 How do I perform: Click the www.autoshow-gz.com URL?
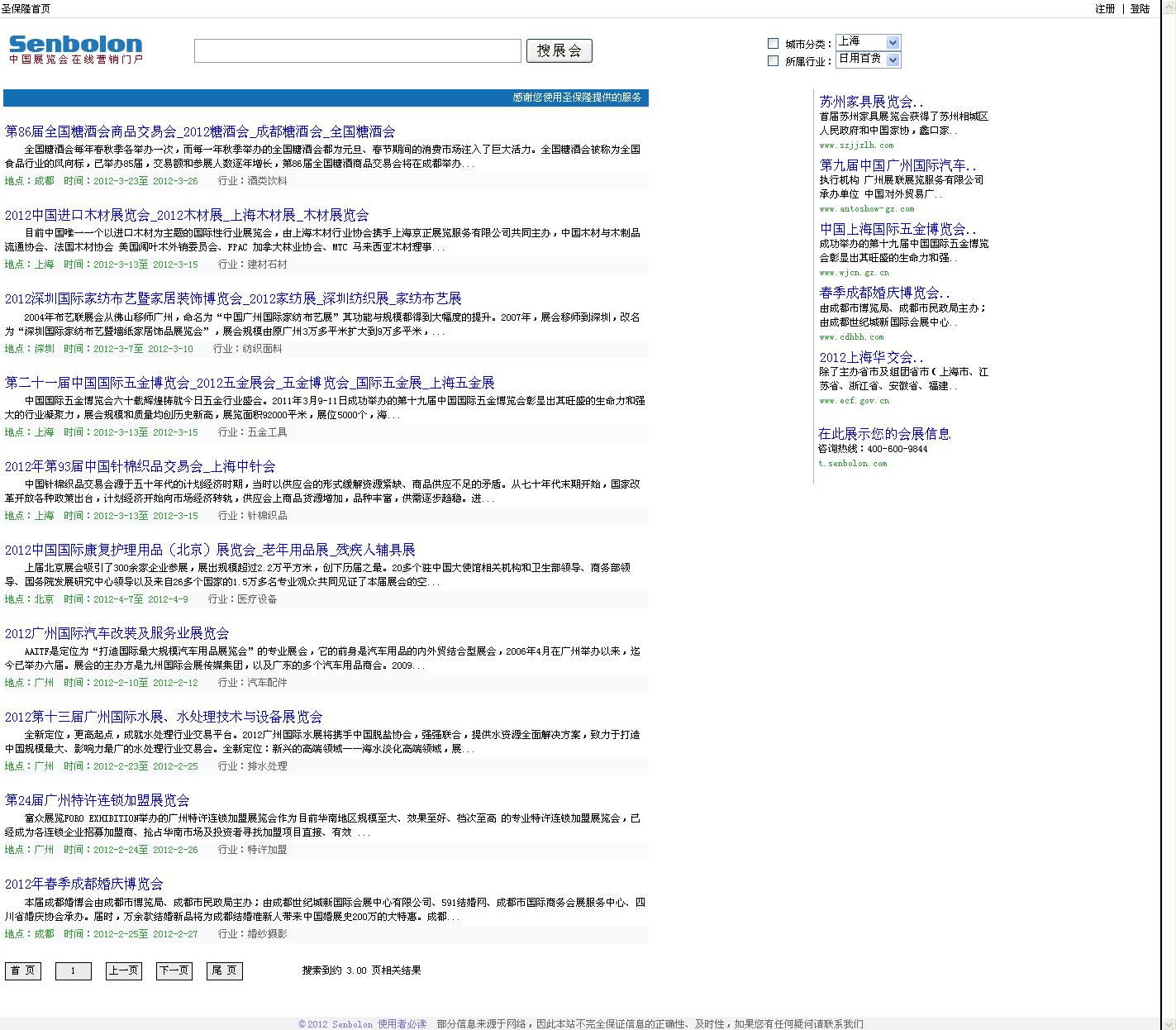tap(867, 209)
